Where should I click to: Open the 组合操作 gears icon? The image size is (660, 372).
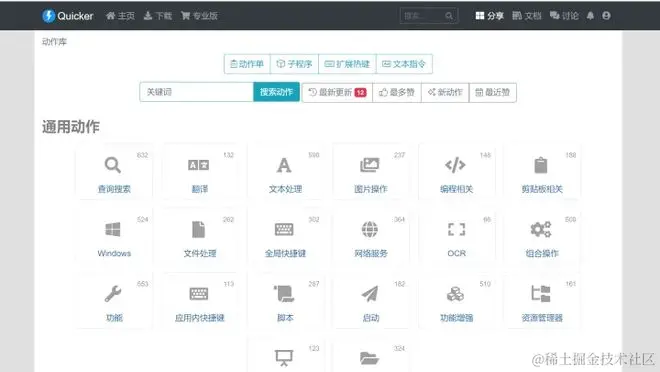541,229
